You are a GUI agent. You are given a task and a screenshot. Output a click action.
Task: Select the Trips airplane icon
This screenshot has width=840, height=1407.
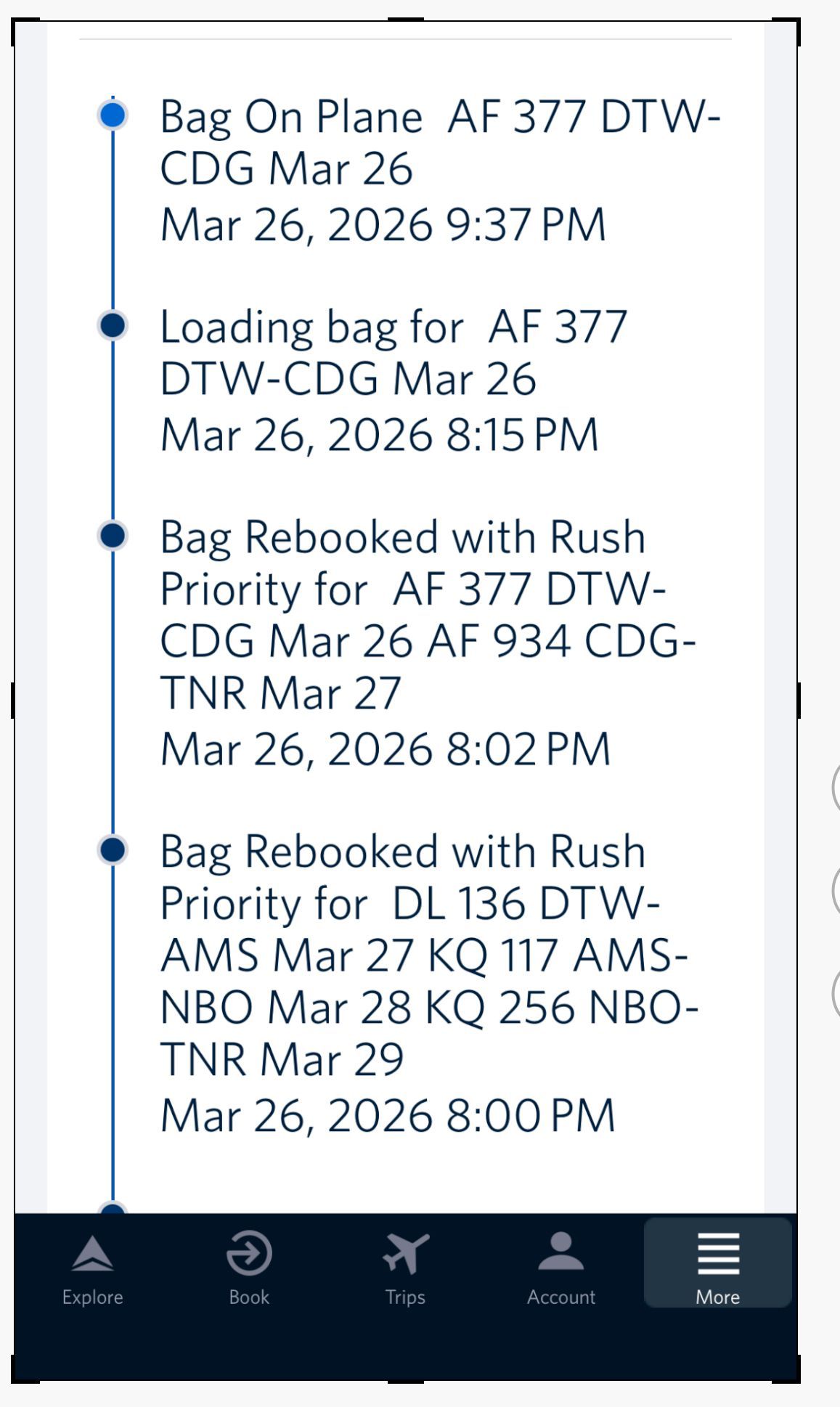click(x=405, y=1253)
